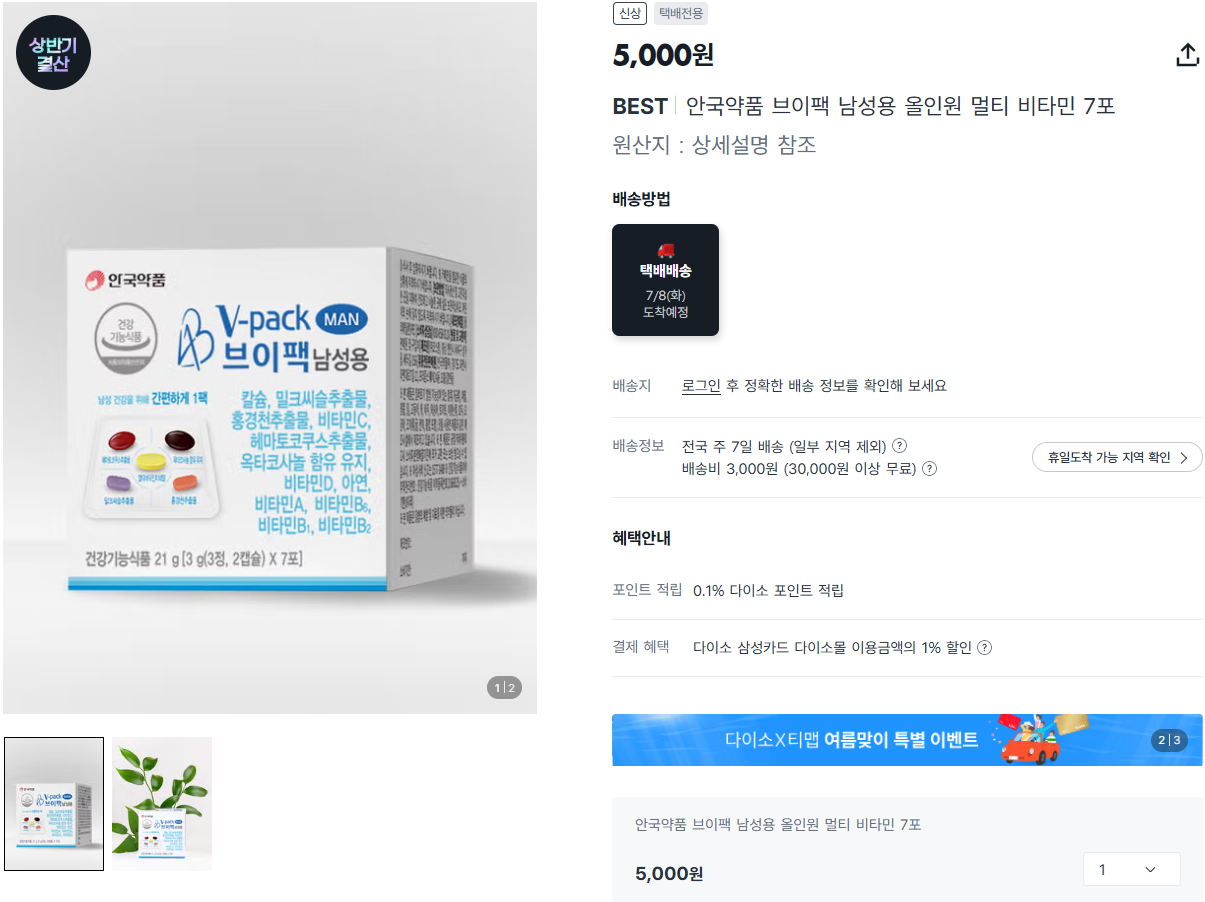Open help icon beside 전국 주 7일 배송
Viewport: 1205px width, 902px height.
tap(899, 446)
